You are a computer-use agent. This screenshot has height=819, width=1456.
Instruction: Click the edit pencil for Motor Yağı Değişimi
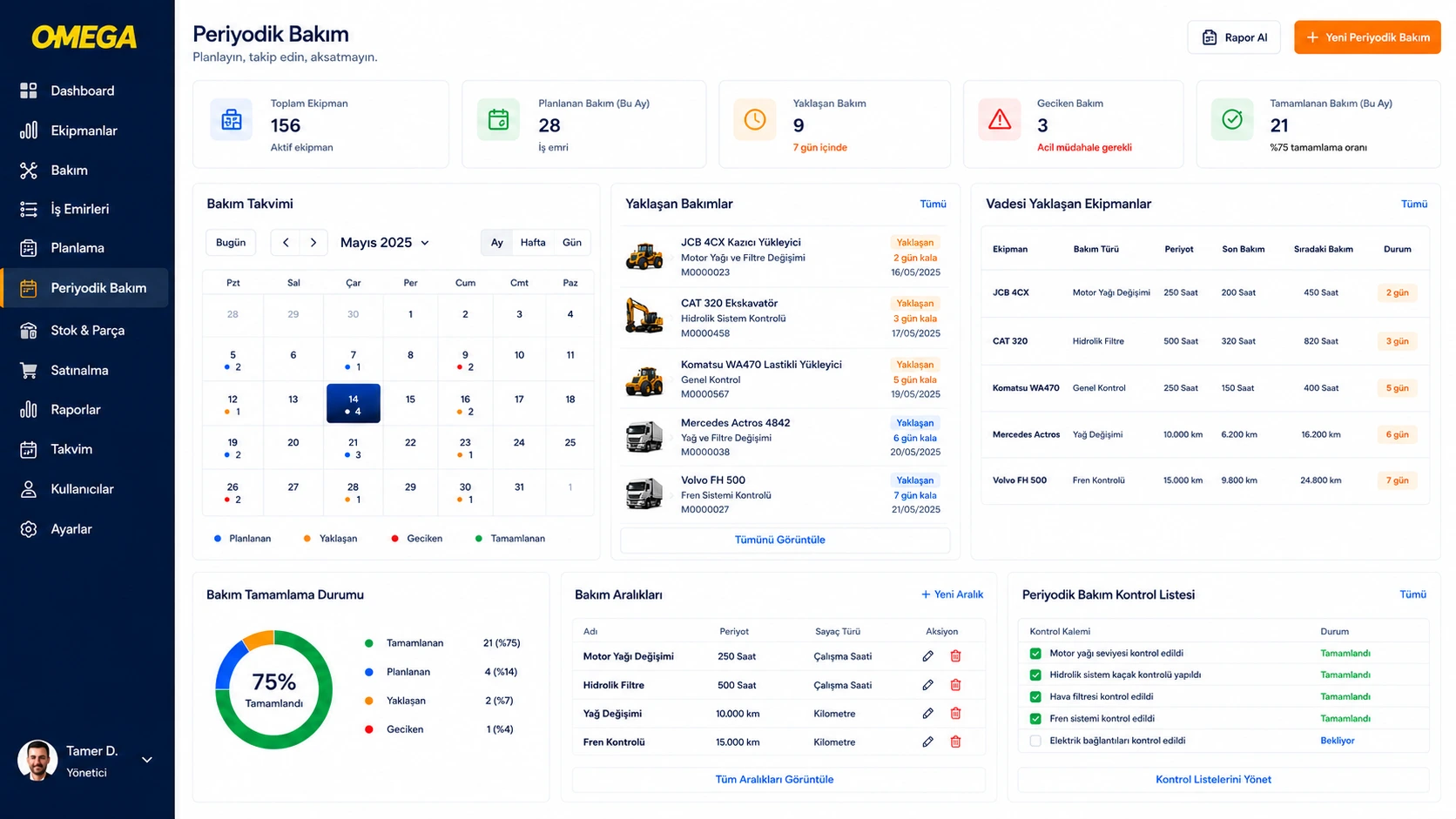pos(927,656)
